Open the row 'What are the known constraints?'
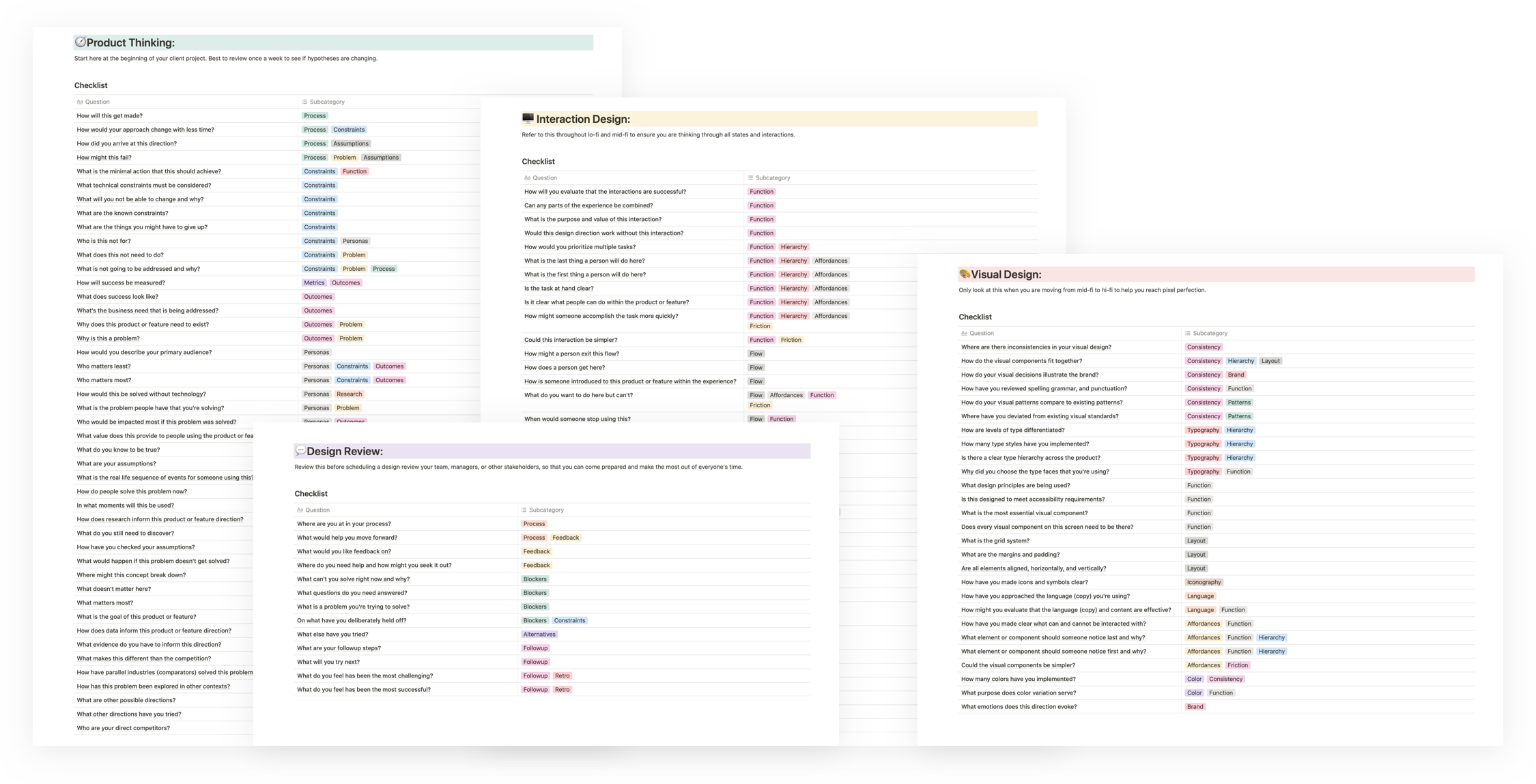 (x=122, y=214)
